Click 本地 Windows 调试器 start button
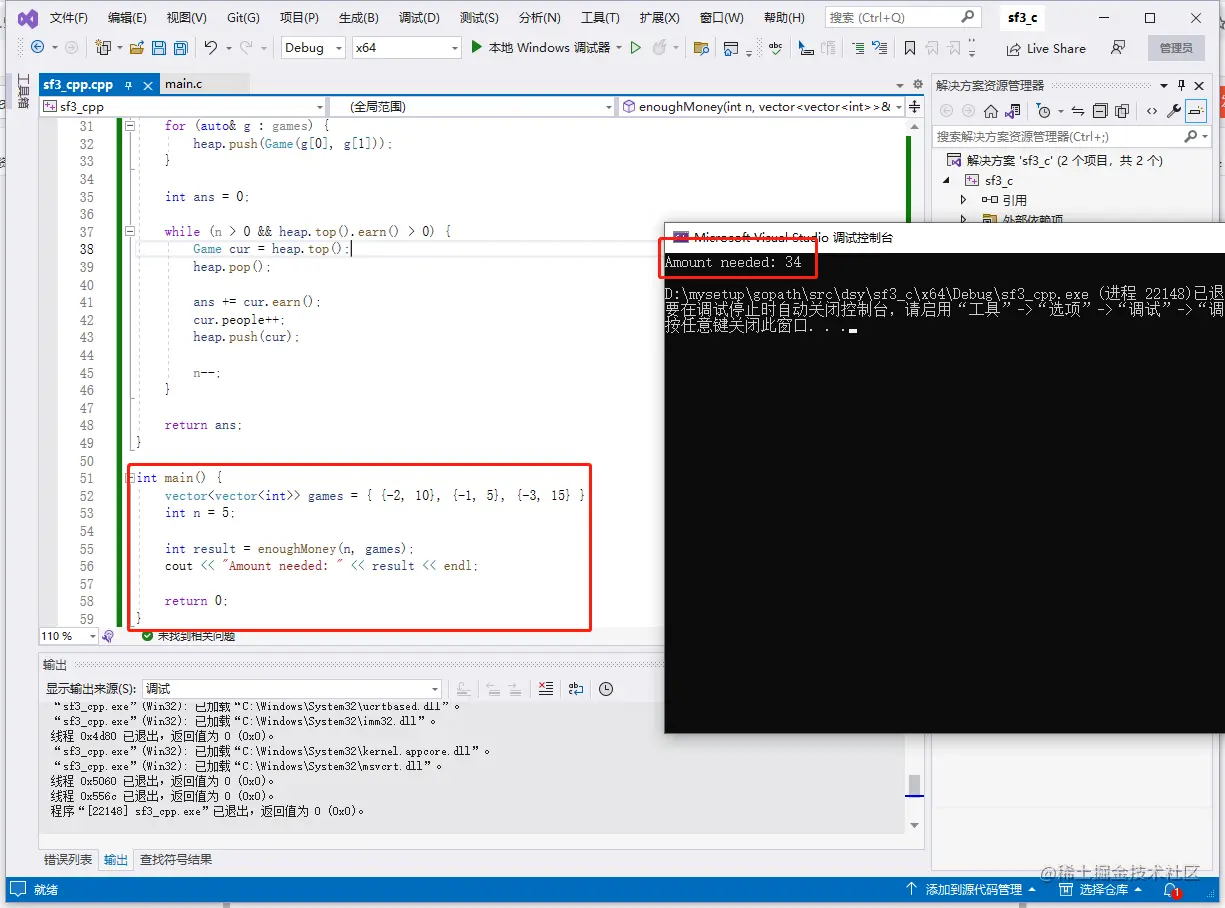Image resolution: width=1225 pixels, height=908 pixels. (540, 47)
